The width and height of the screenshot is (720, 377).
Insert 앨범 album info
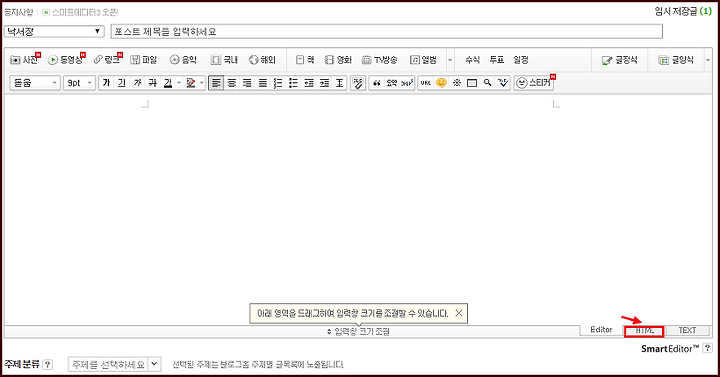click(423, 60)
